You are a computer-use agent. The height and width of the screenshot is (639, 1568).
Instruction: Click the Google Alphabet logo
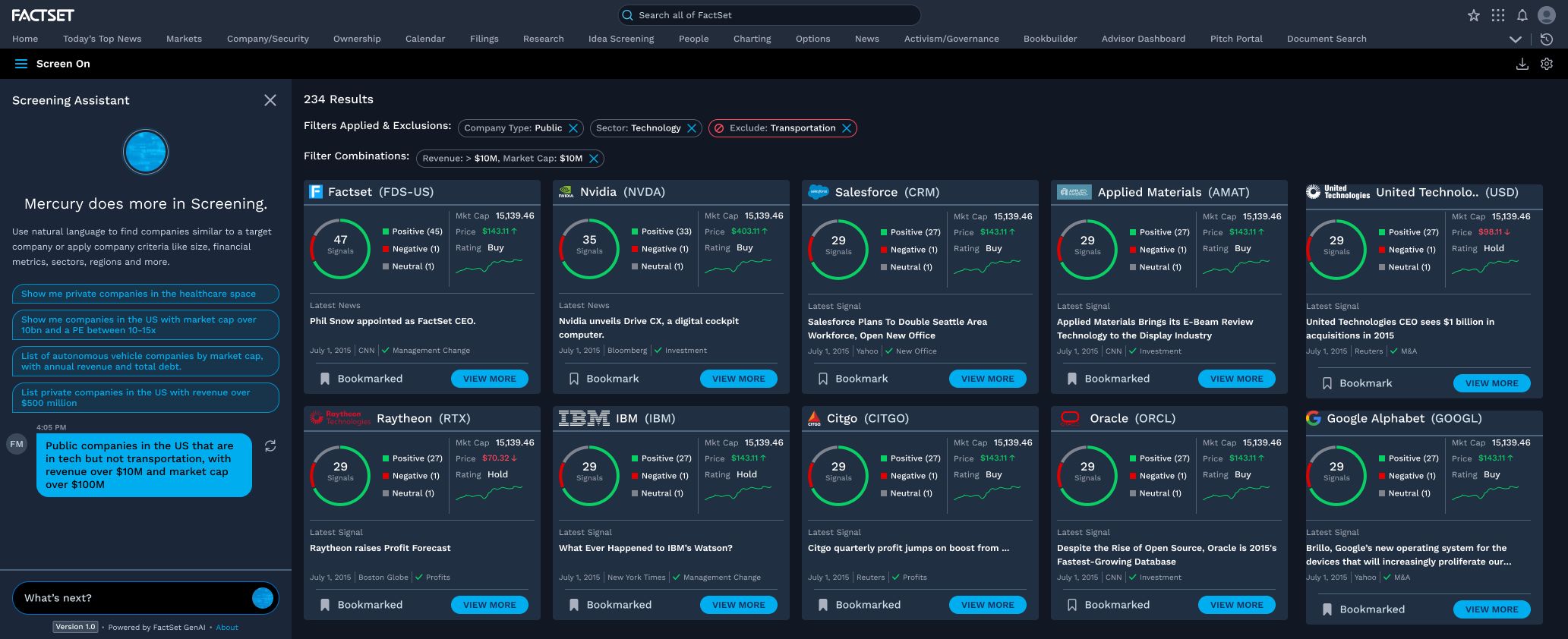pyautogui.click(x=1313, y=418)
